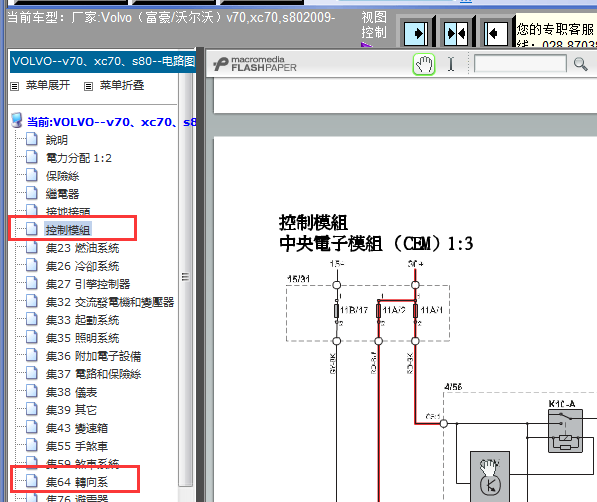This screenshot has width=597, height=502.
Task: Select the 控制模組 tree item
Action: point(68,230)
